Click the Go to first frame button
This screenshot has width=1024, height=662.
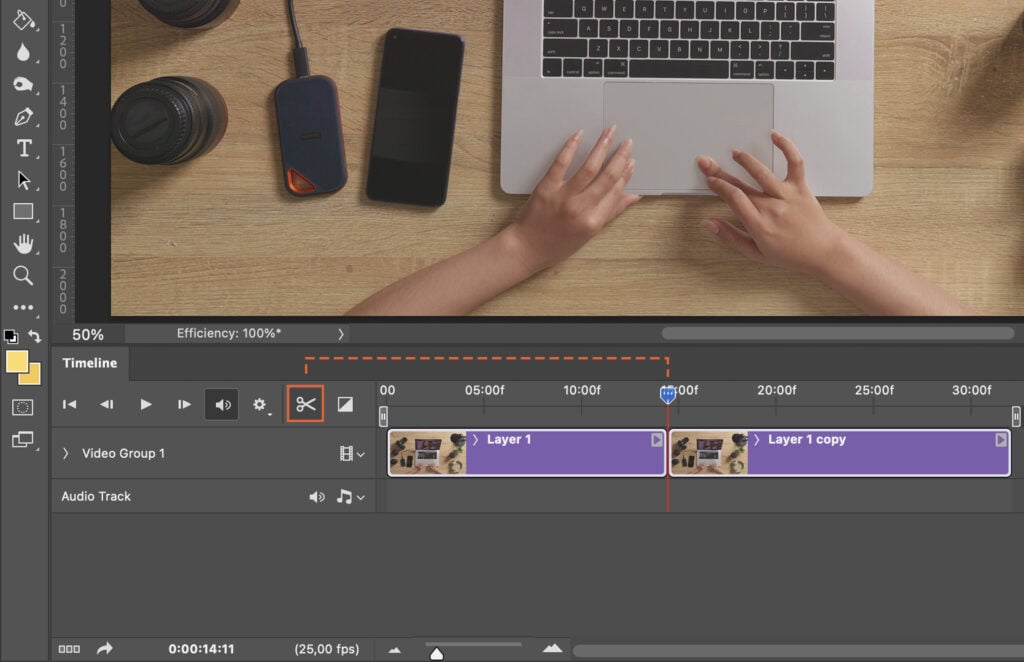point(68,404)
